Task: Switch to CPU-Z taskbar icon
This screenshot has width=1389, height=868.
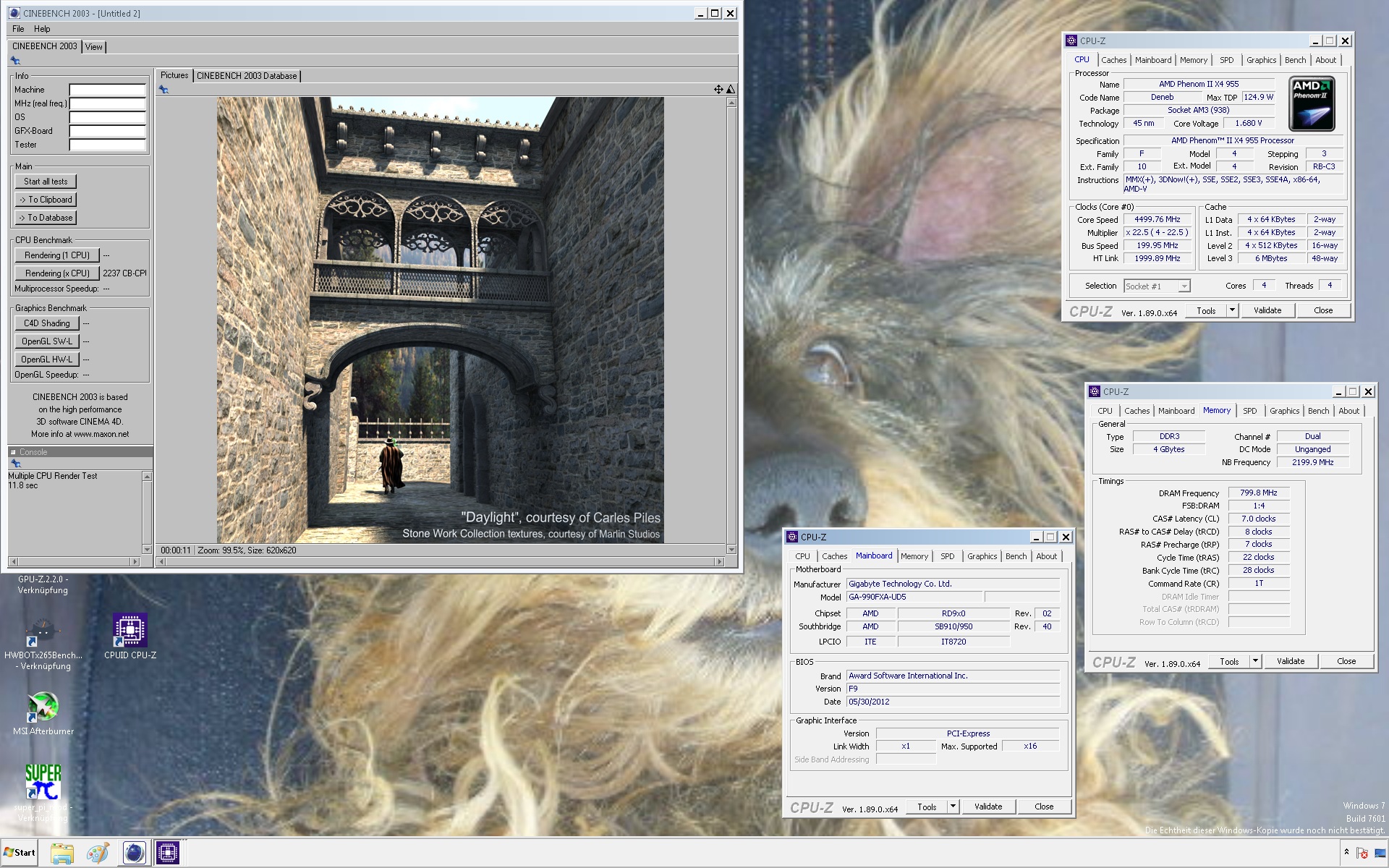Action: click(x=168, y=853)
